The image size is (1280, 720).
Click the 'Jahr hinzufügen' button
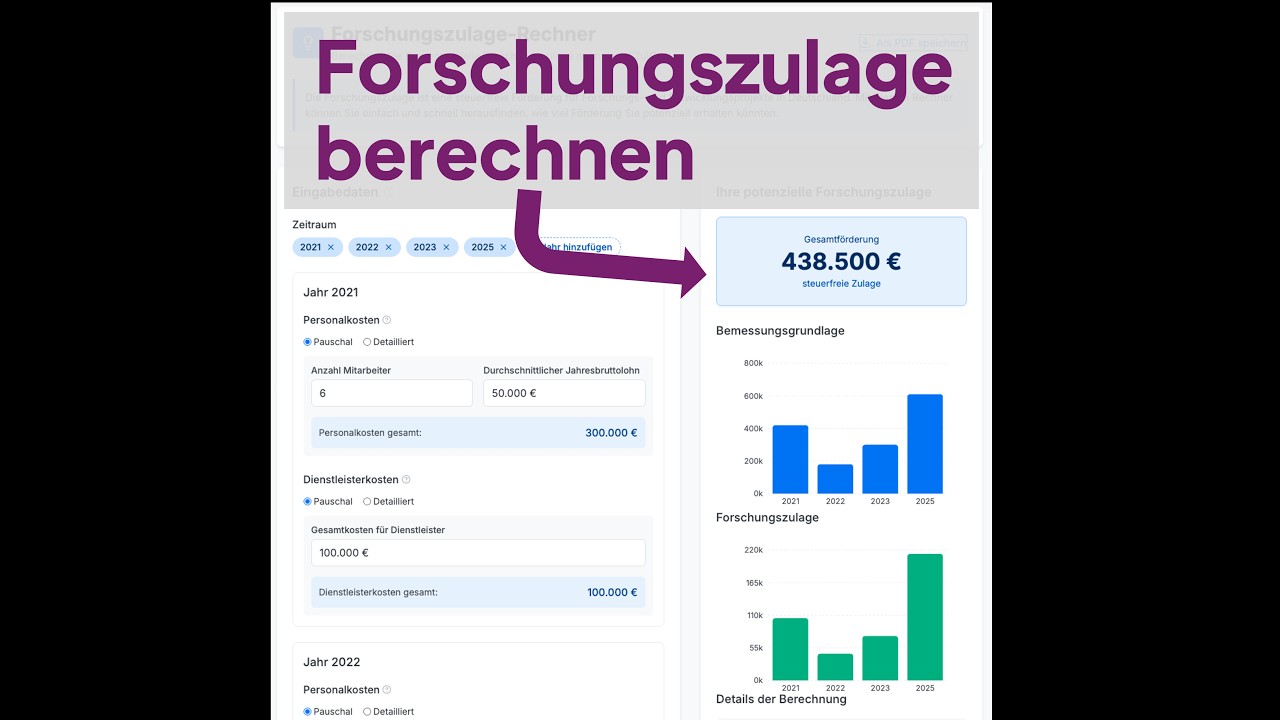[572, 247]
